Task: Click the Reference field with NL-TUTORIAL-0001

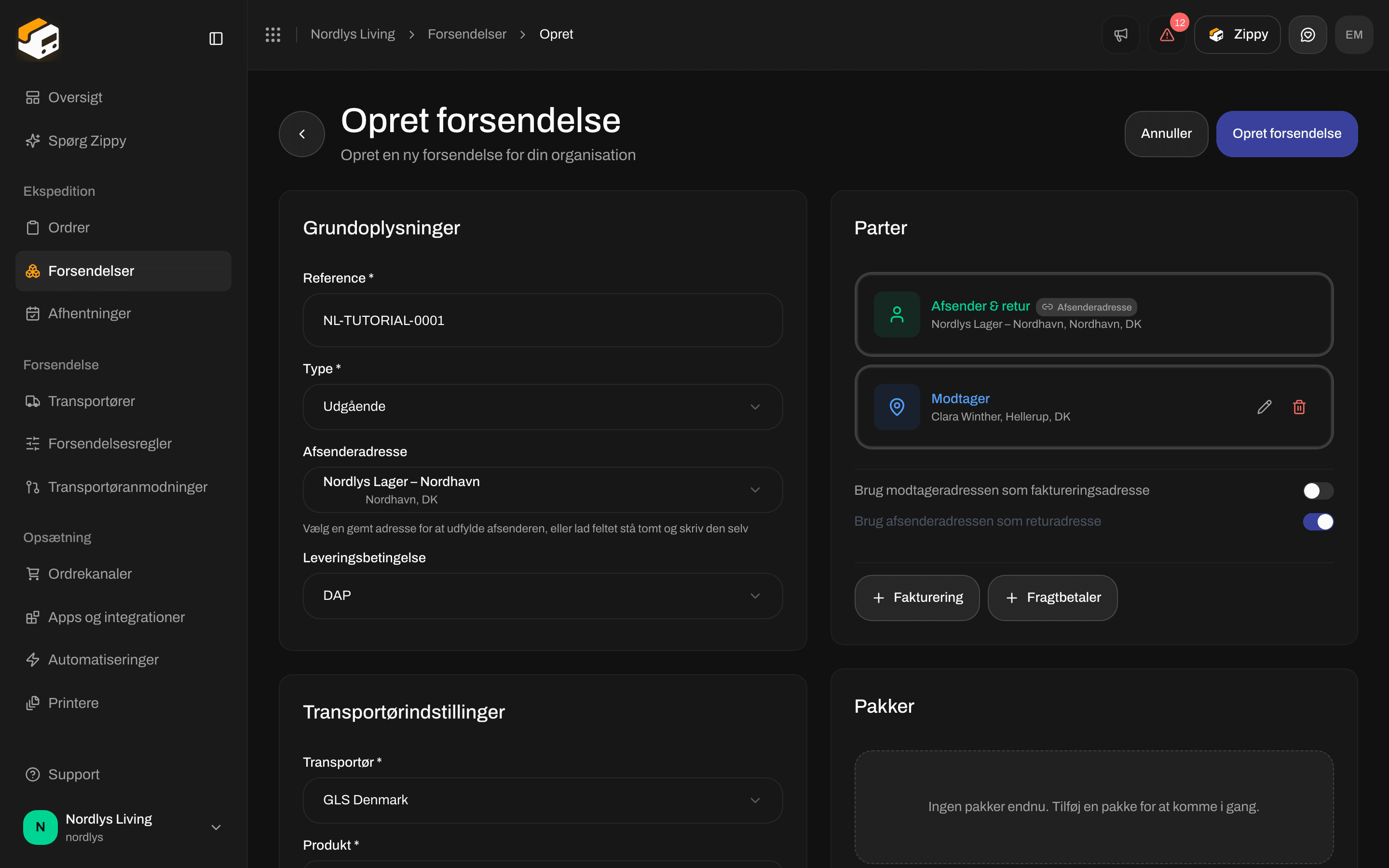Action: [543, 320]
